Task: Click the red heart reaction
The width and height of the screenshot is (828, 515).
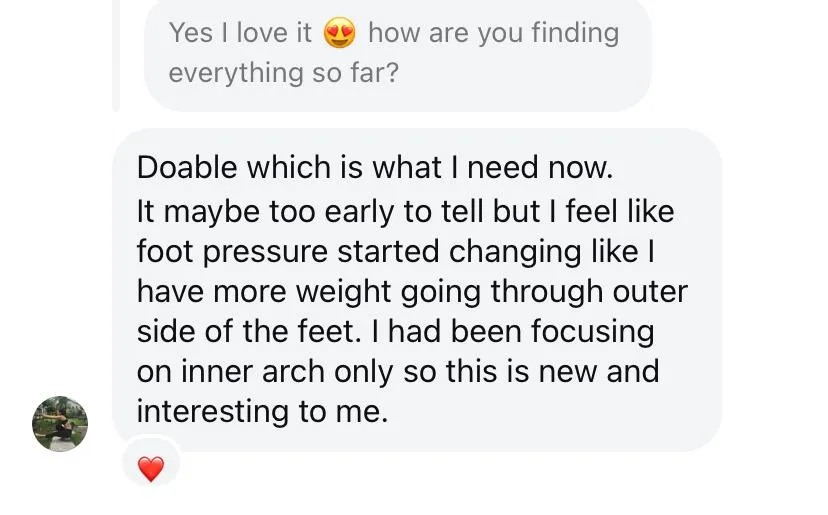Action: click(x=150, y=468)
